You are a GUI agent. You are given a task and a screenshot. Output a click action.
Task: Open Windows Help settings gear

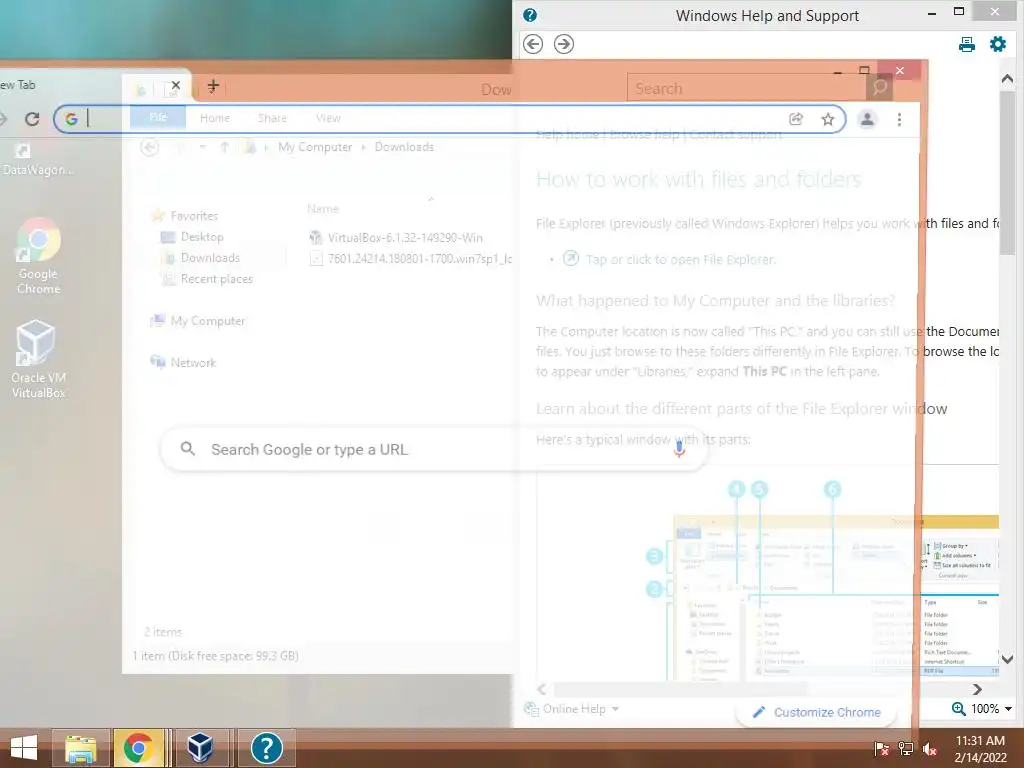(998, 44)
